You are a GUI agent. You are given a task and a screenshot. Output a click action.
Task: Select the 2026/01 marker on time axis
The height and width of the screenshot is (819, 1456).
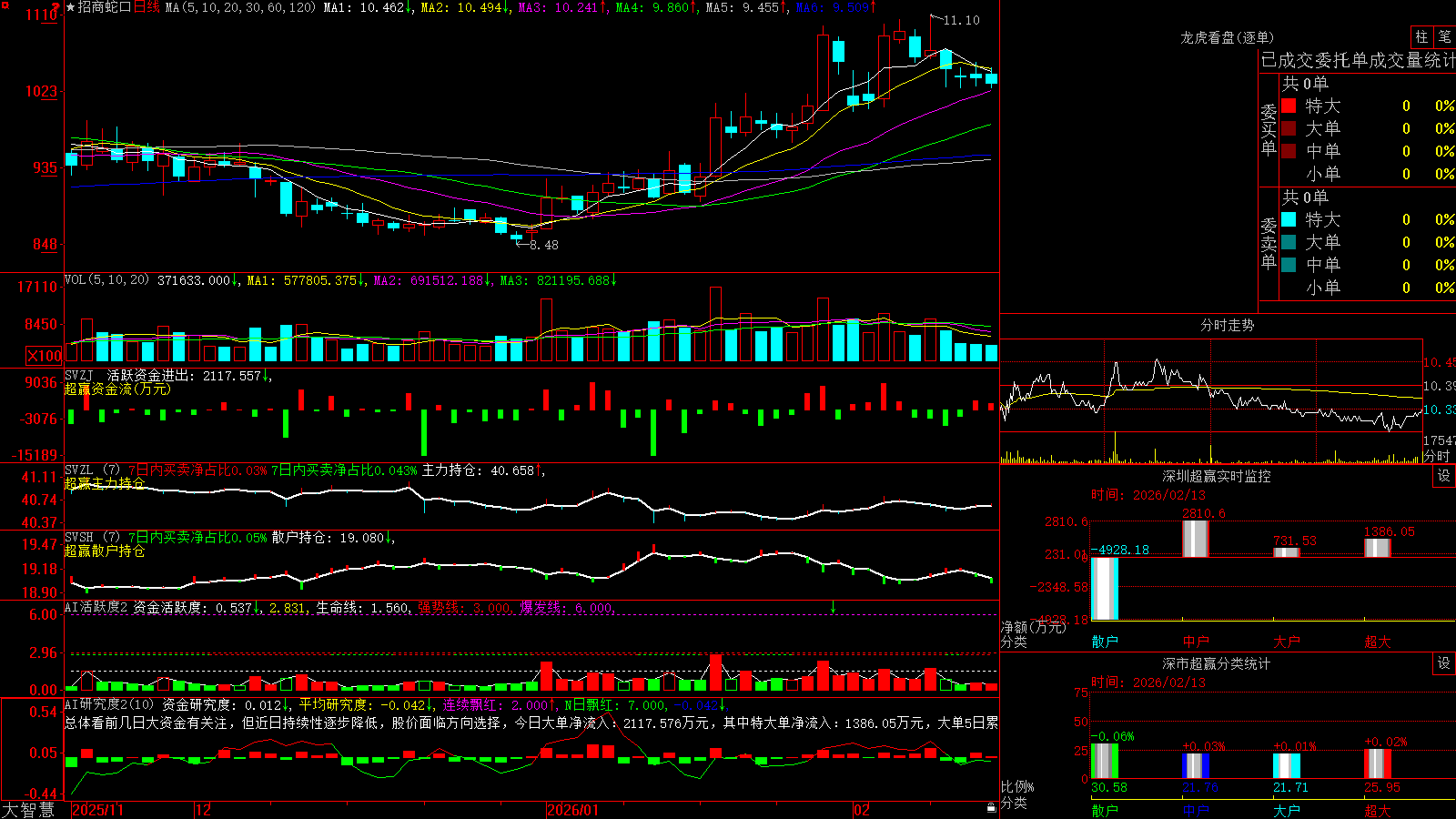click(x=573, y=809)
